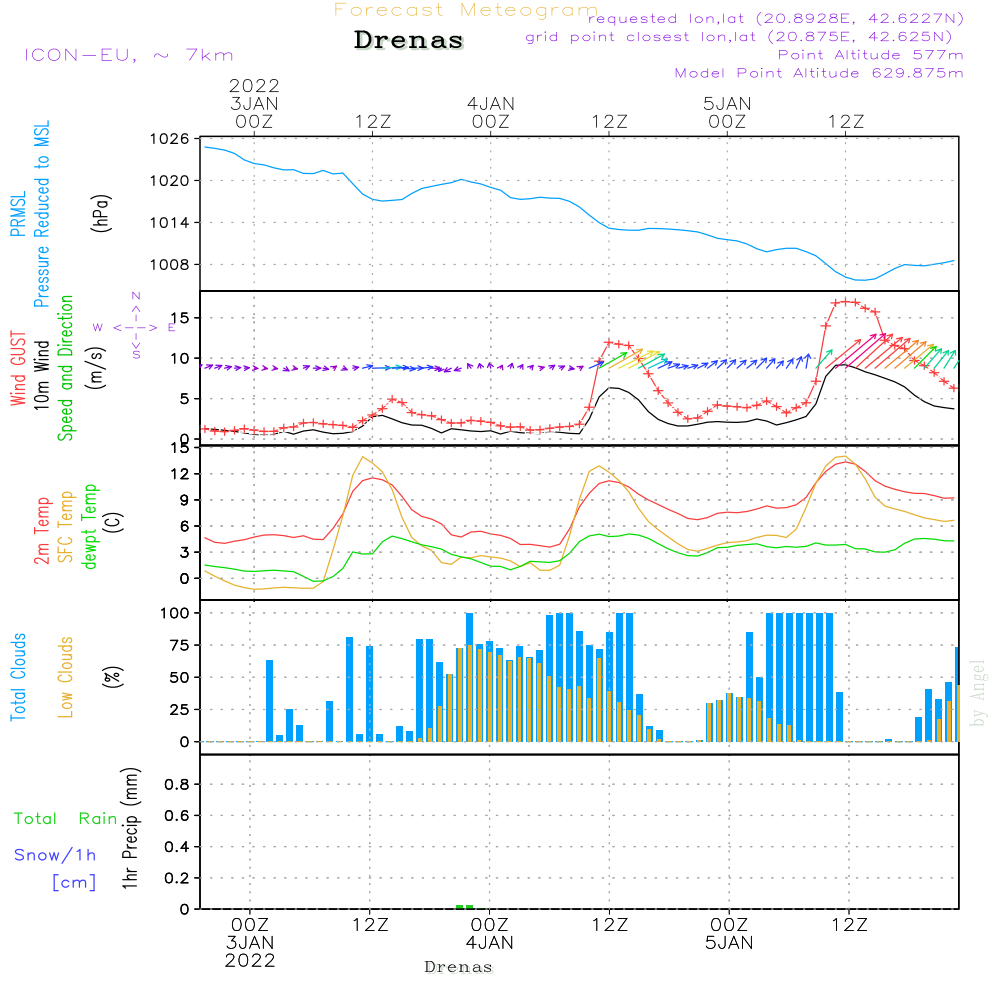The height and width of the screenshot is (1000, 1000).
Task: Select the red "2m Temp" label
Action: click(x=41, y=531)
